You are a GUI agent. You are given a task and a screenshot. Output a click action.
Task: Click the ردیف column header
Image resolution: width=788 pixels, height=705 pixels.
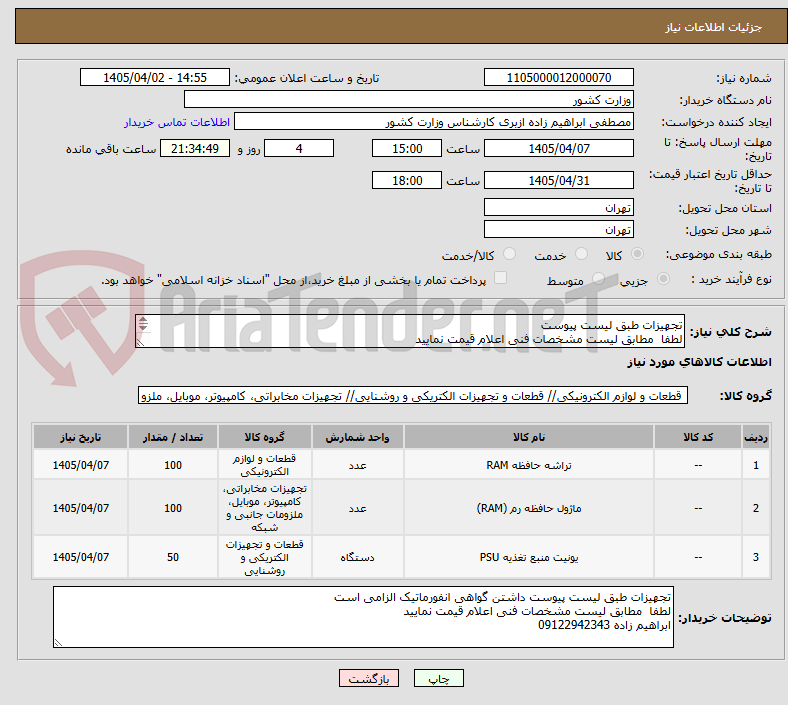pyautogui.click(x=755, y=437)
